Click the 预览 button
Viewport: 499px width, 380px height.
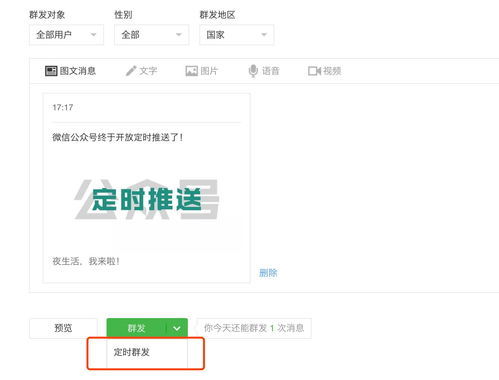click(x=63, y=328)
